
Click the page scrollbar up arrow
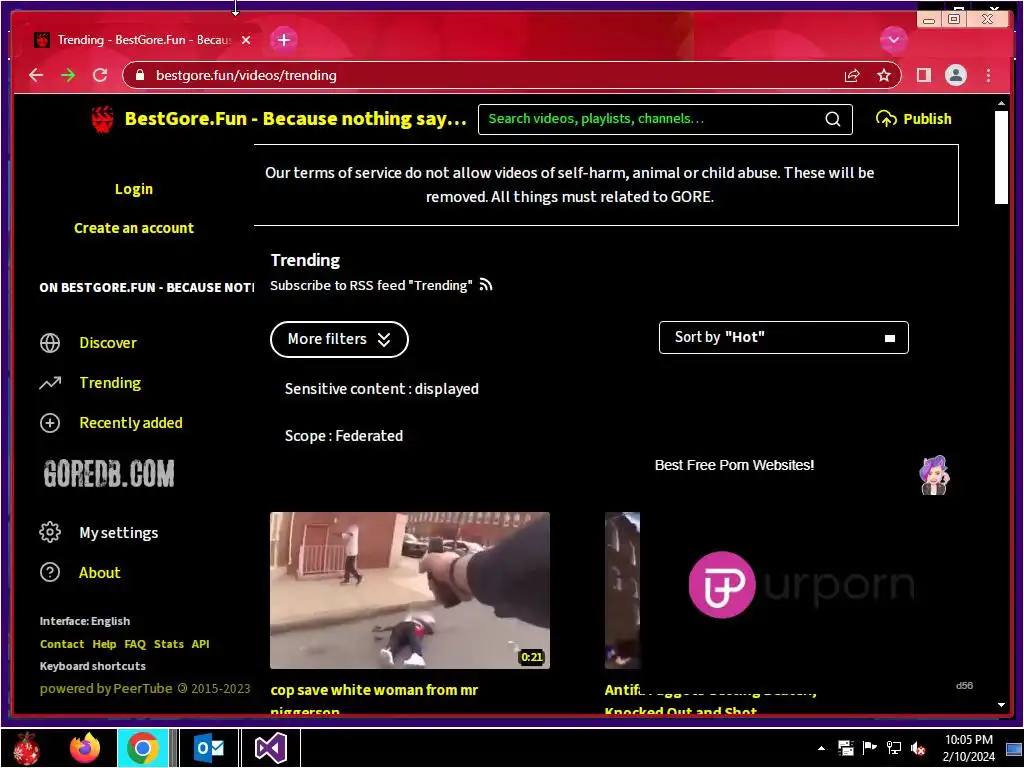tap(1001, 103)
